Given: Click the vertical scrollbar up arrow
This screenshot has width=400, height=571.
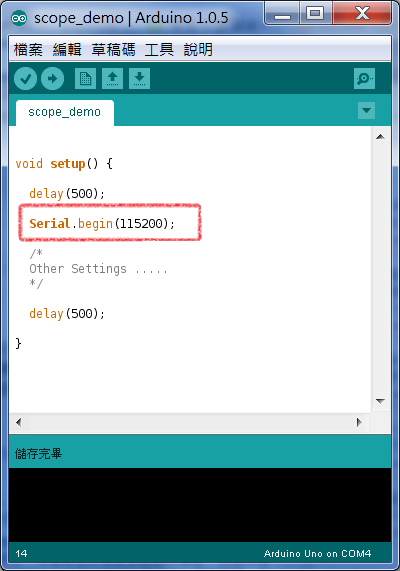Looking at the screenshot, I should coord(380,137).
